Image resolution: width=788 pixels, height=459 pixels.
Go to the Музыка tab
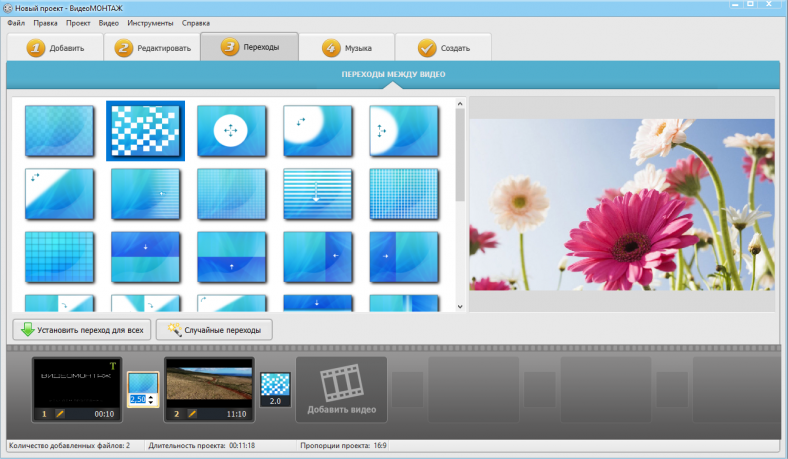coord(347,48)
